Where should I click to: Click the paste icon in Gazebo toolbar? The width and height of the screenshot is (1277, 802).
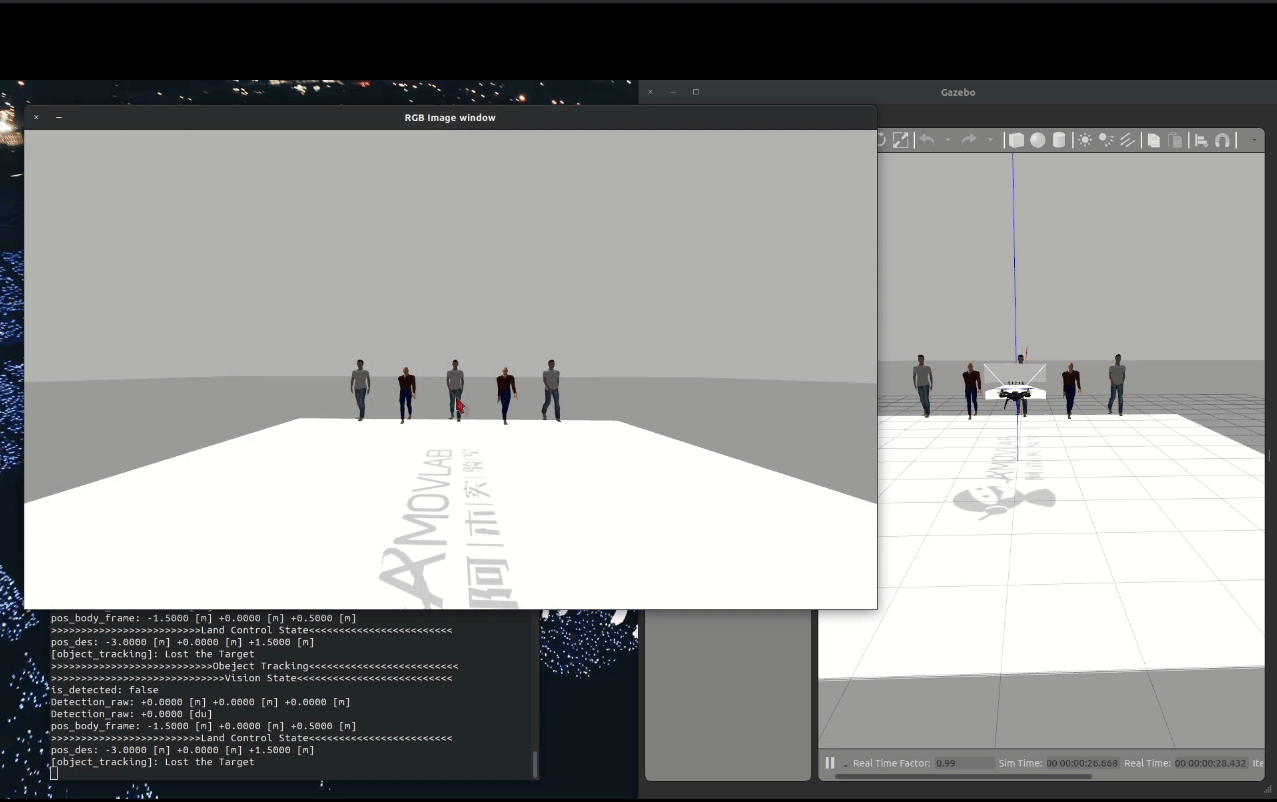(1176, 140)
